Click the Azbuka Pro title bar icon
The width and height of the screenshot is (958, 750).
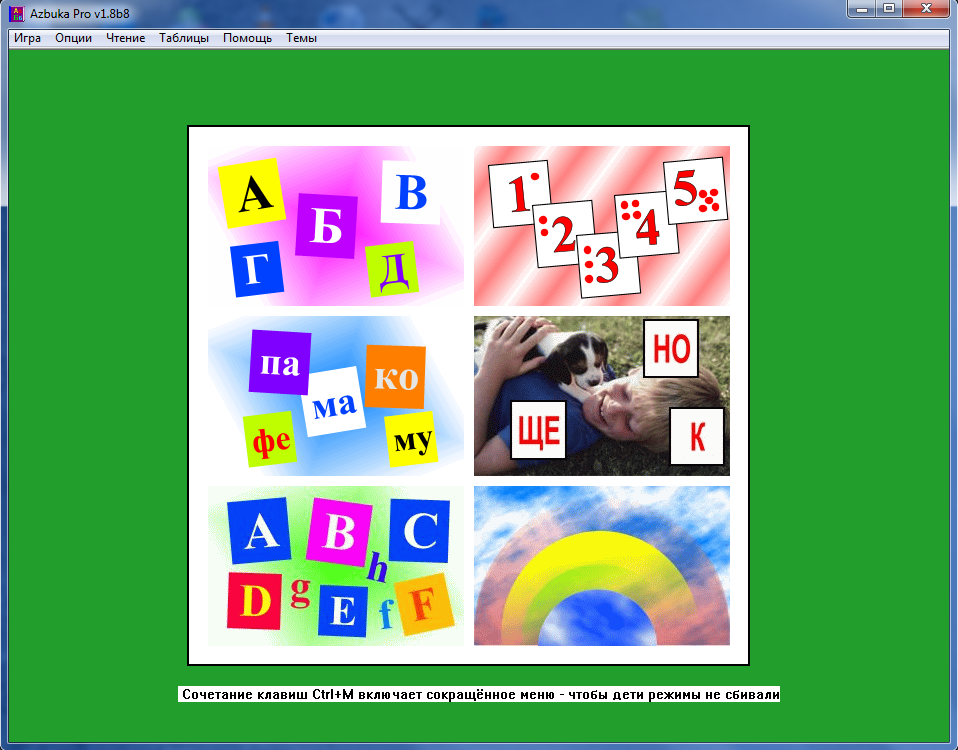coord(16,13)
